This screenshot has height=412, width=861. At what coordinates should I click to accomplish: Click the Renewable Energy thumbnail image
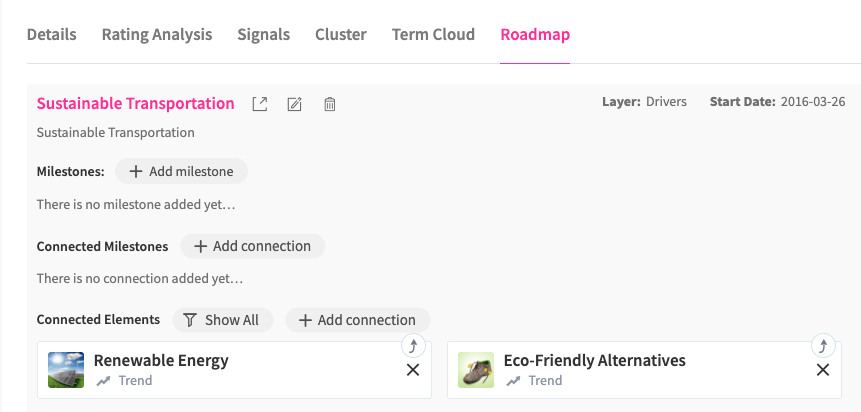click(x=66, y=370)
